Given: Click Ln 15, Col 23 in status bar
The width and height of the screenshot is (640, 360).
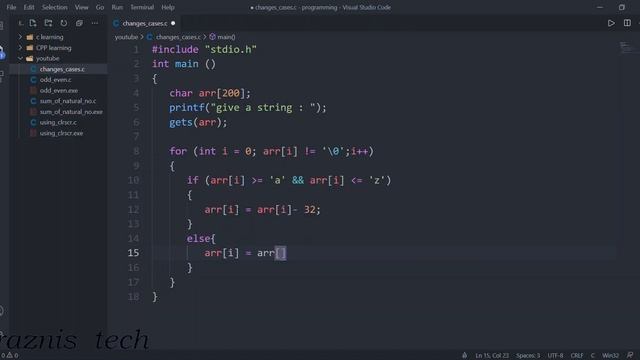Looking at the screenshot, I should (492, 356).
